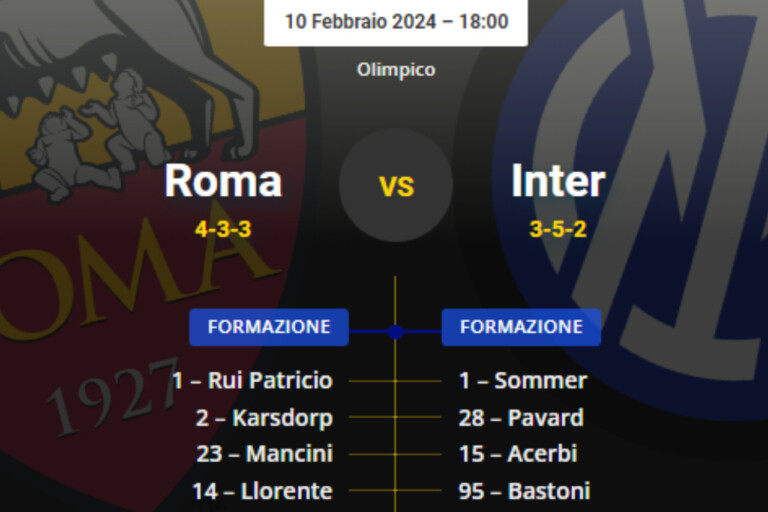Click the match date and time box

point(396,22)
